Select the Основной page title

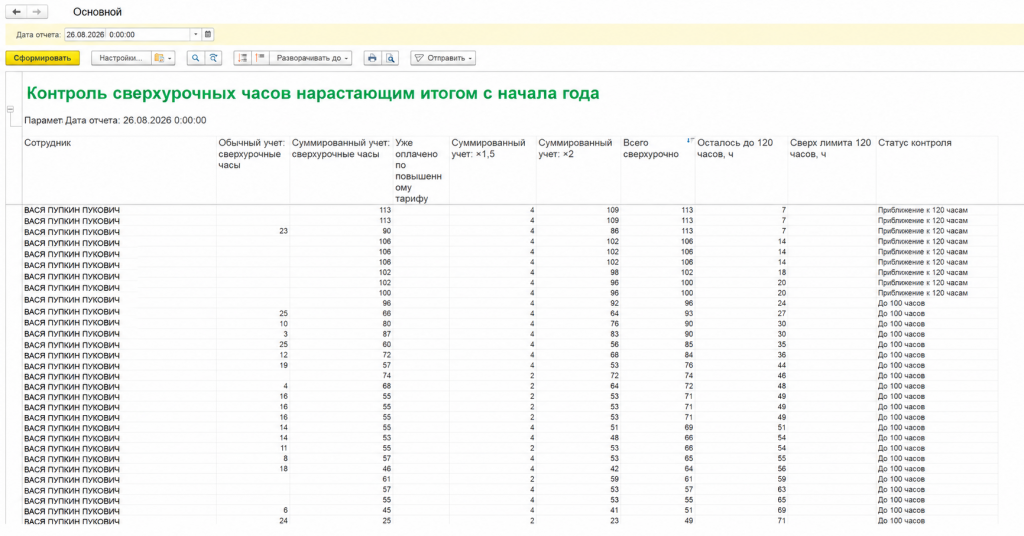coord(97,12)
